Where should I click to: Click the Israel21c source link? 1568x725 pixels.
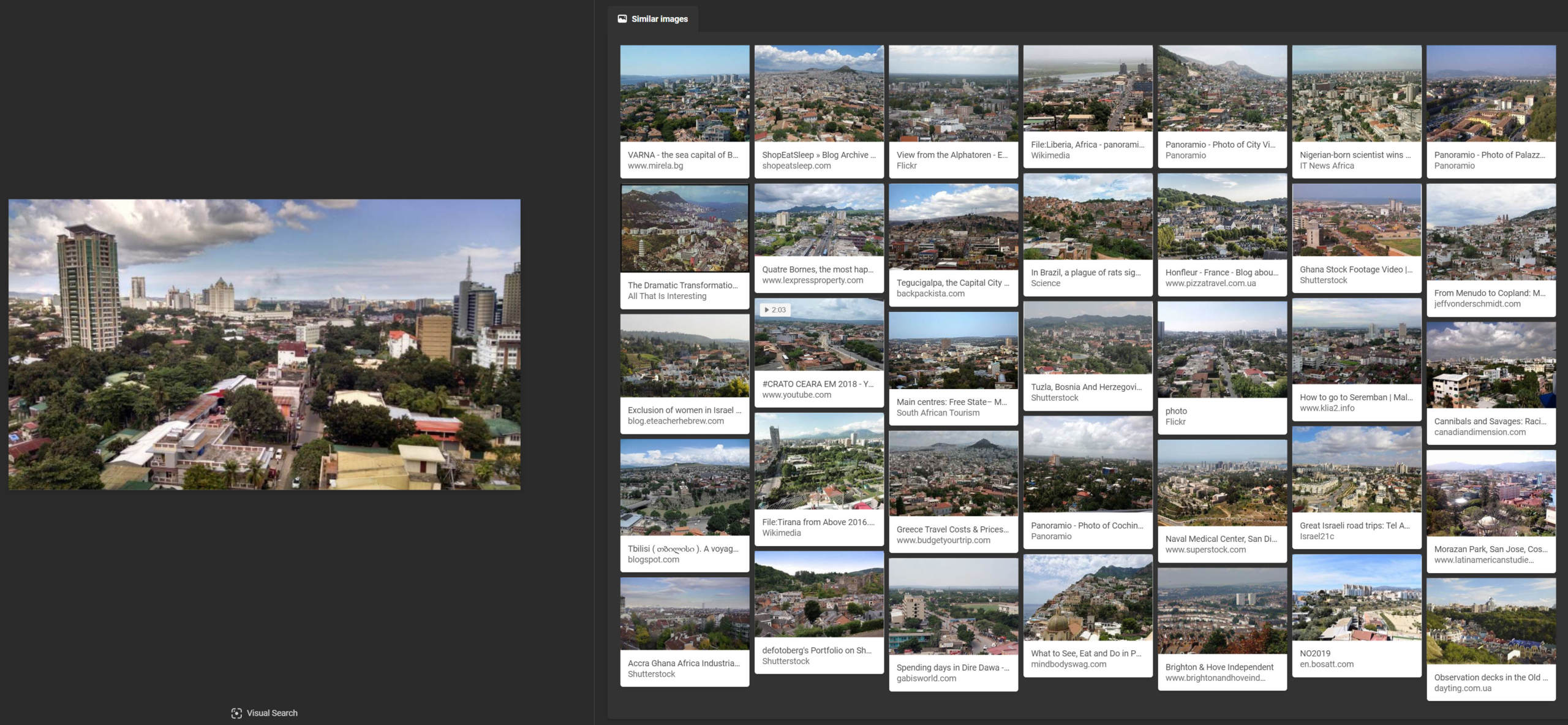tap(1317, 536)
